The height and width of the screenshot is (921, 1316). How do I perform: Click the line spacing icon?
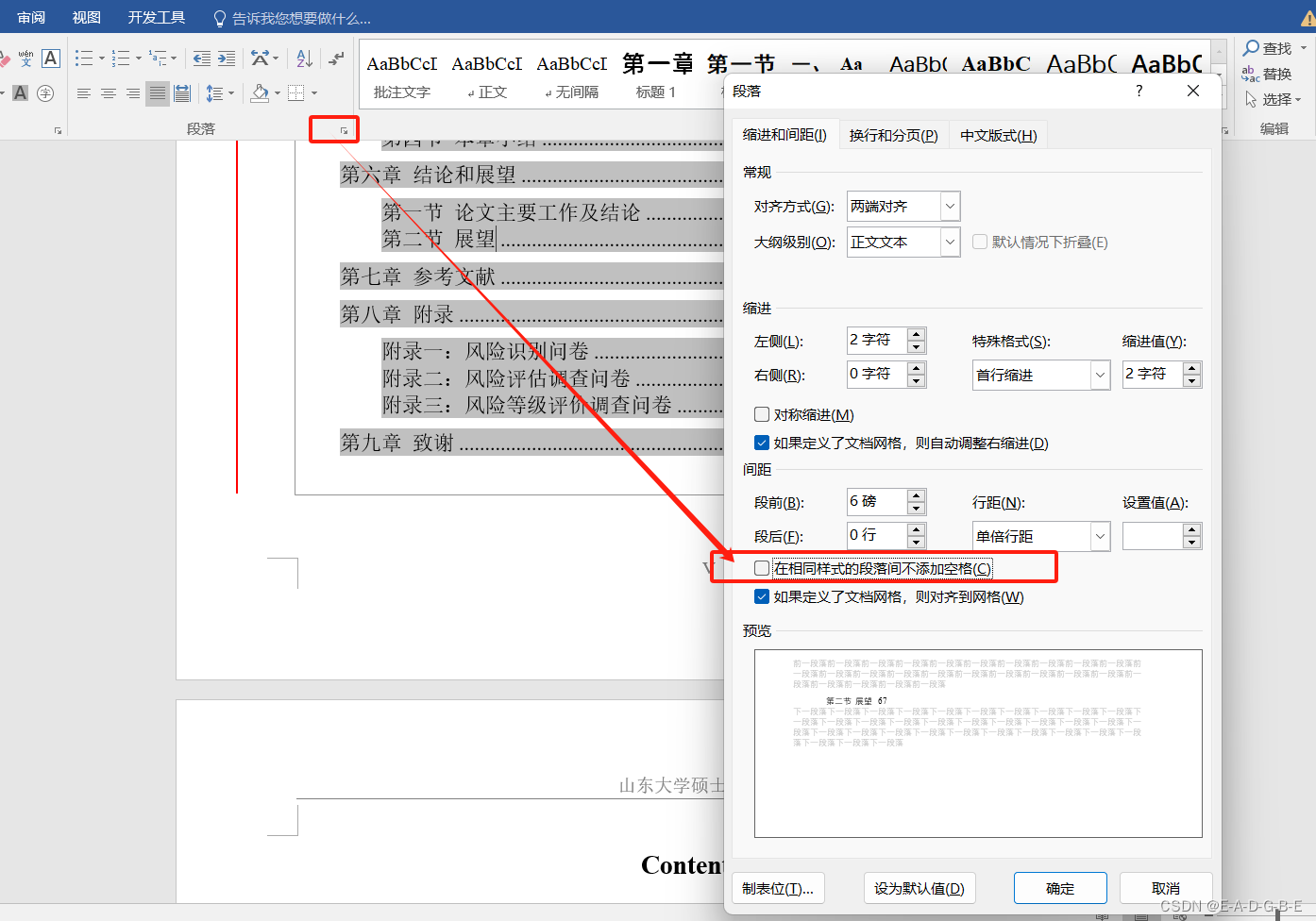214,92
